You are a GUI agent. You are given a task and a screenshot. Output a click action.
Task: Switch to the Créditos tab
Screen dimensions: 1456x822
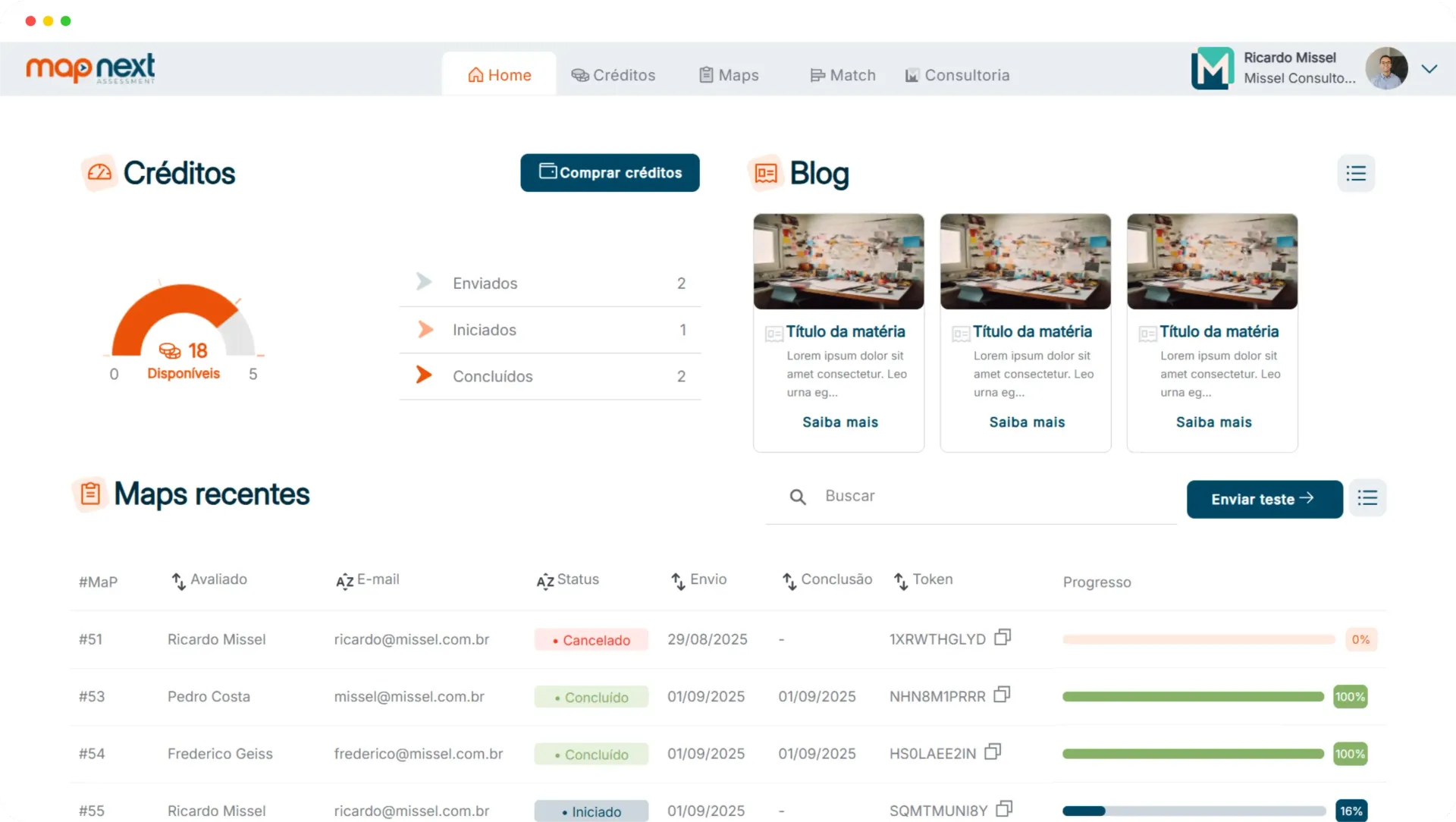(x=613, y=75)
